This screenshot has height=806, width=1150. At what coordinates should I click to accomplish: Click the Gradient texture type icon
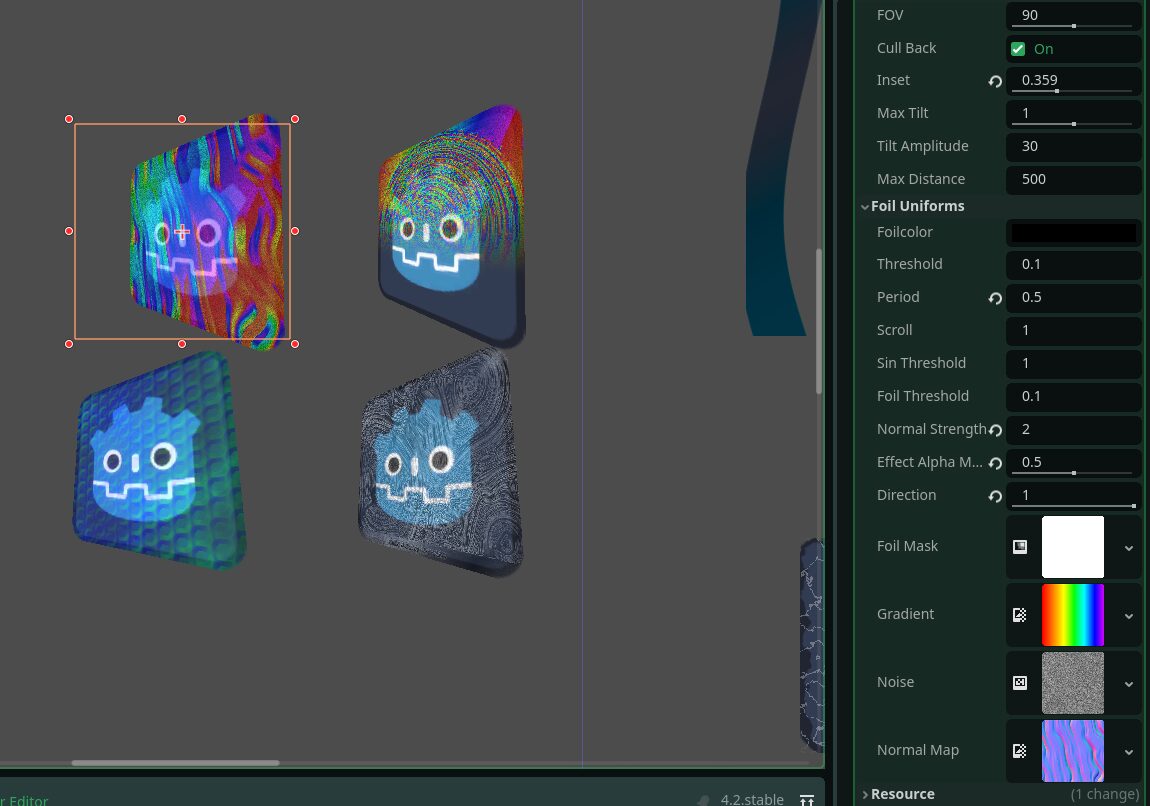click(x=1019, y=615)
